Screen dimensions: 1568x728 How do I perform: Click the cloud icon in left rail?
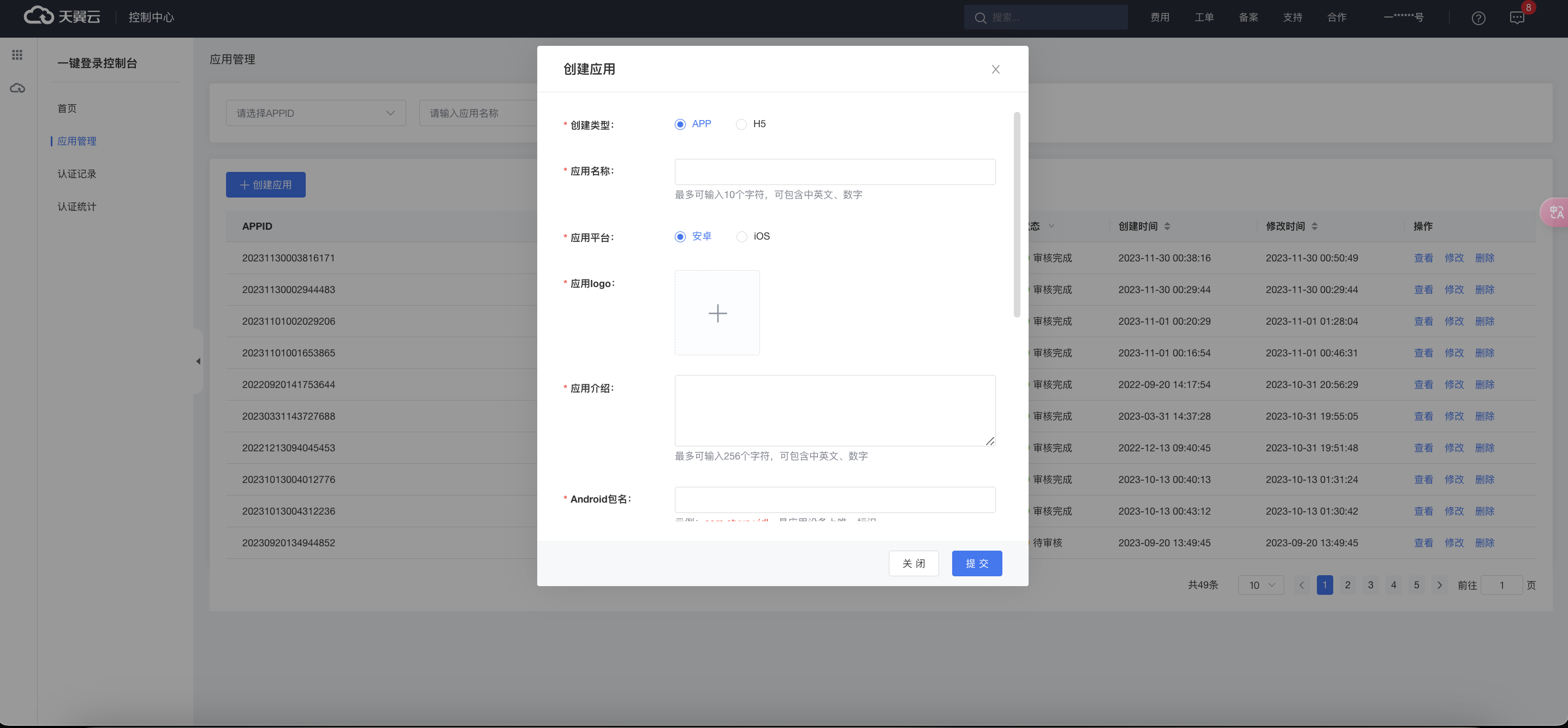pos(17,89)
